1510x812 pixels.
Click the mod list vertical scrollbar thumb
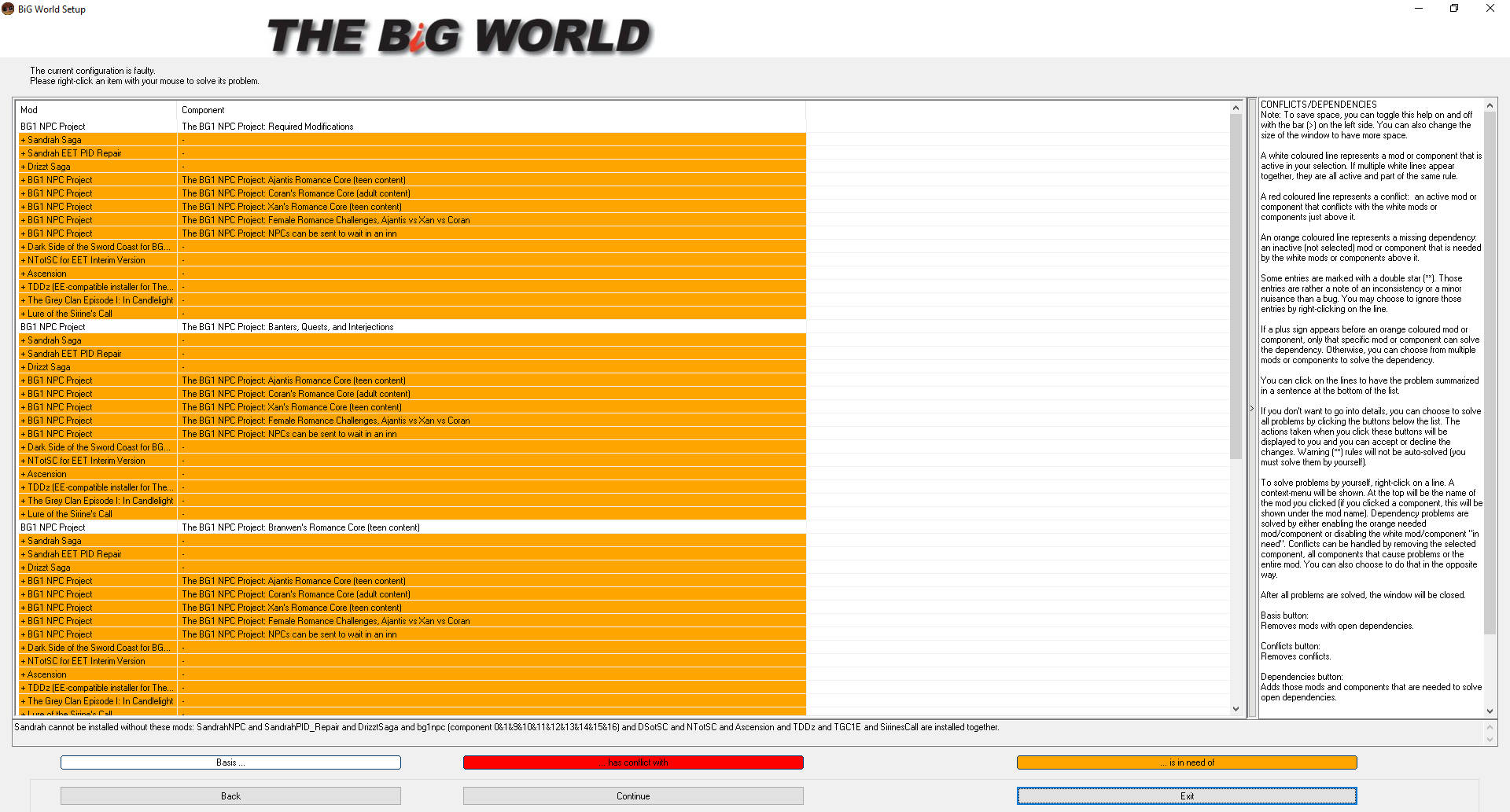1236,287
